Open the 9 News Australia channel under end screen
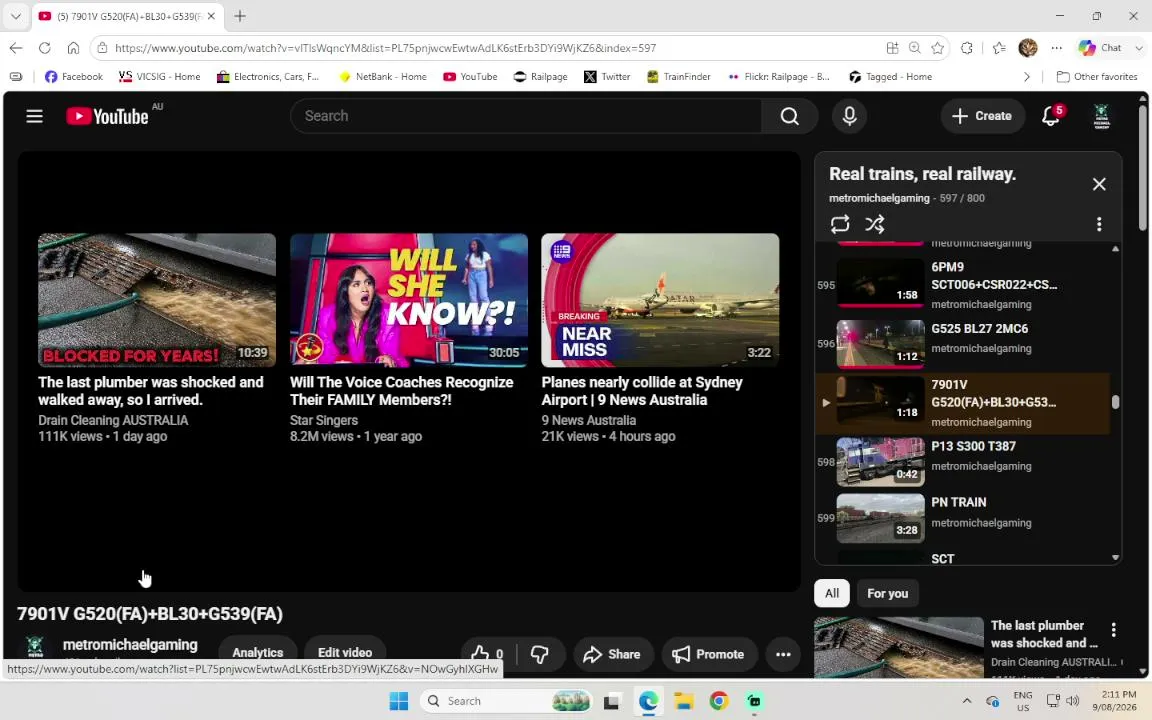This screenshot has height=720, width=1152. pos(588,420)
